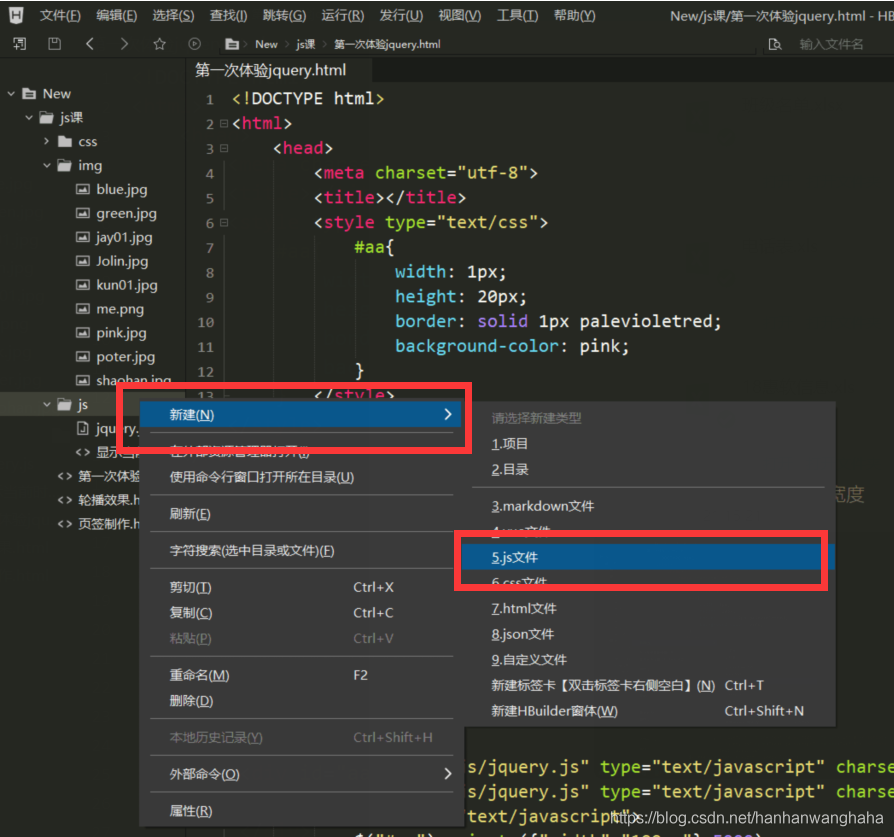Click the file search icon
Image resolution: width=894 pixels, height=837 pixels.
click(x=774, y=44)
